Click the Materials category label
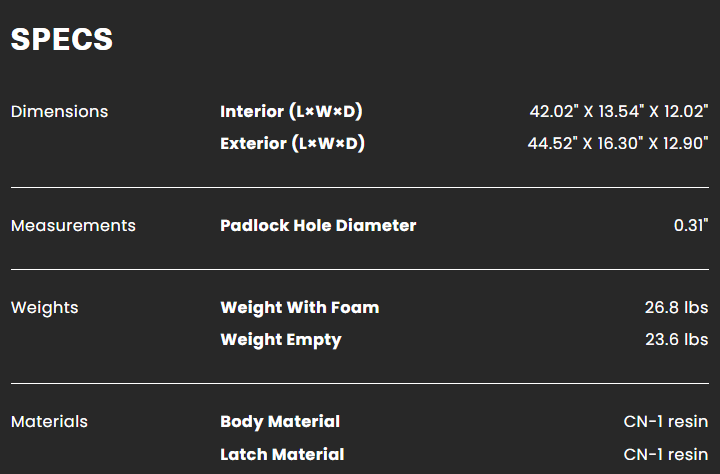 coord(49,422)
